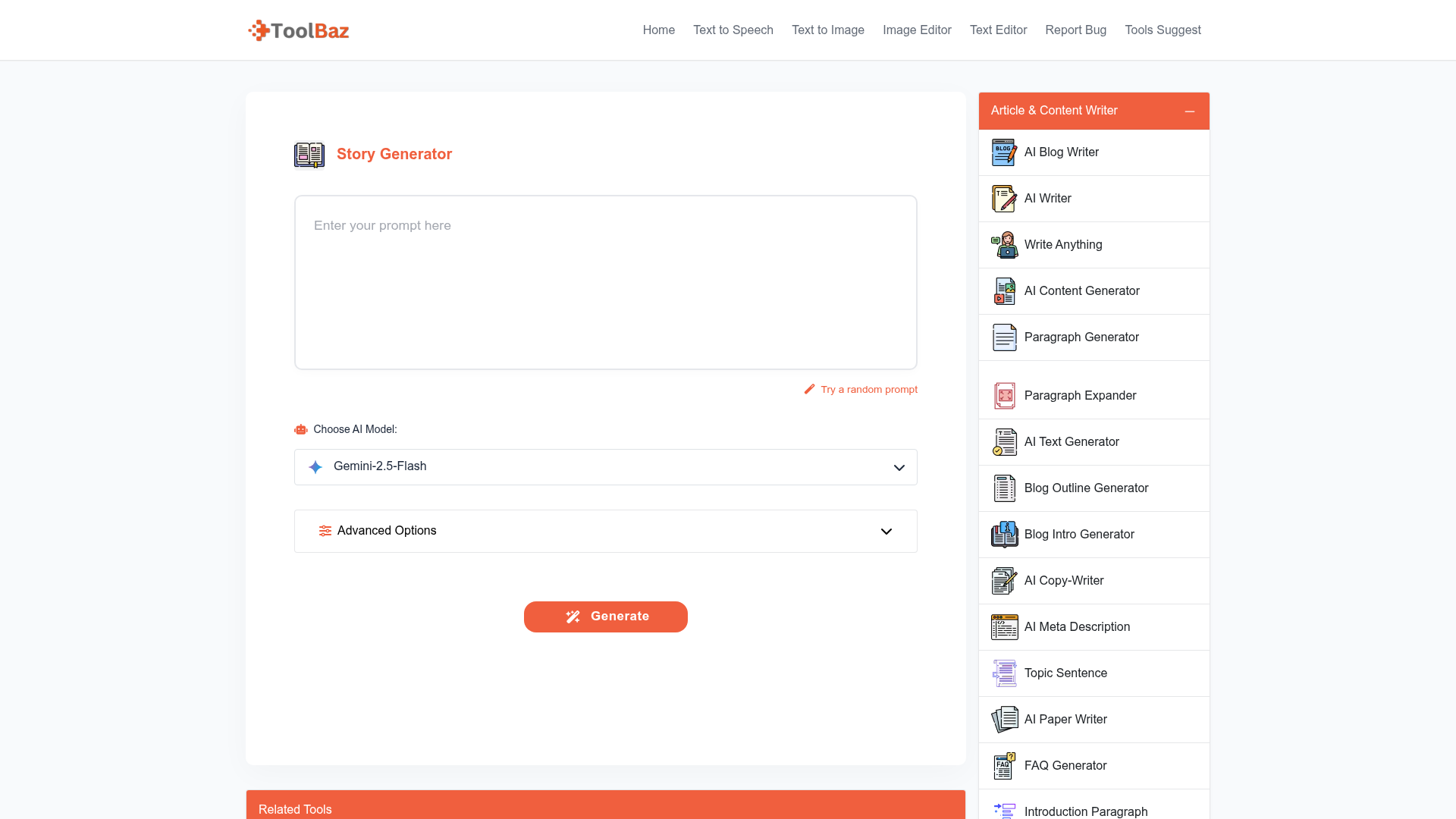Click the AI Content Generator icon

pyautogui.click(x=1004, y=291)
